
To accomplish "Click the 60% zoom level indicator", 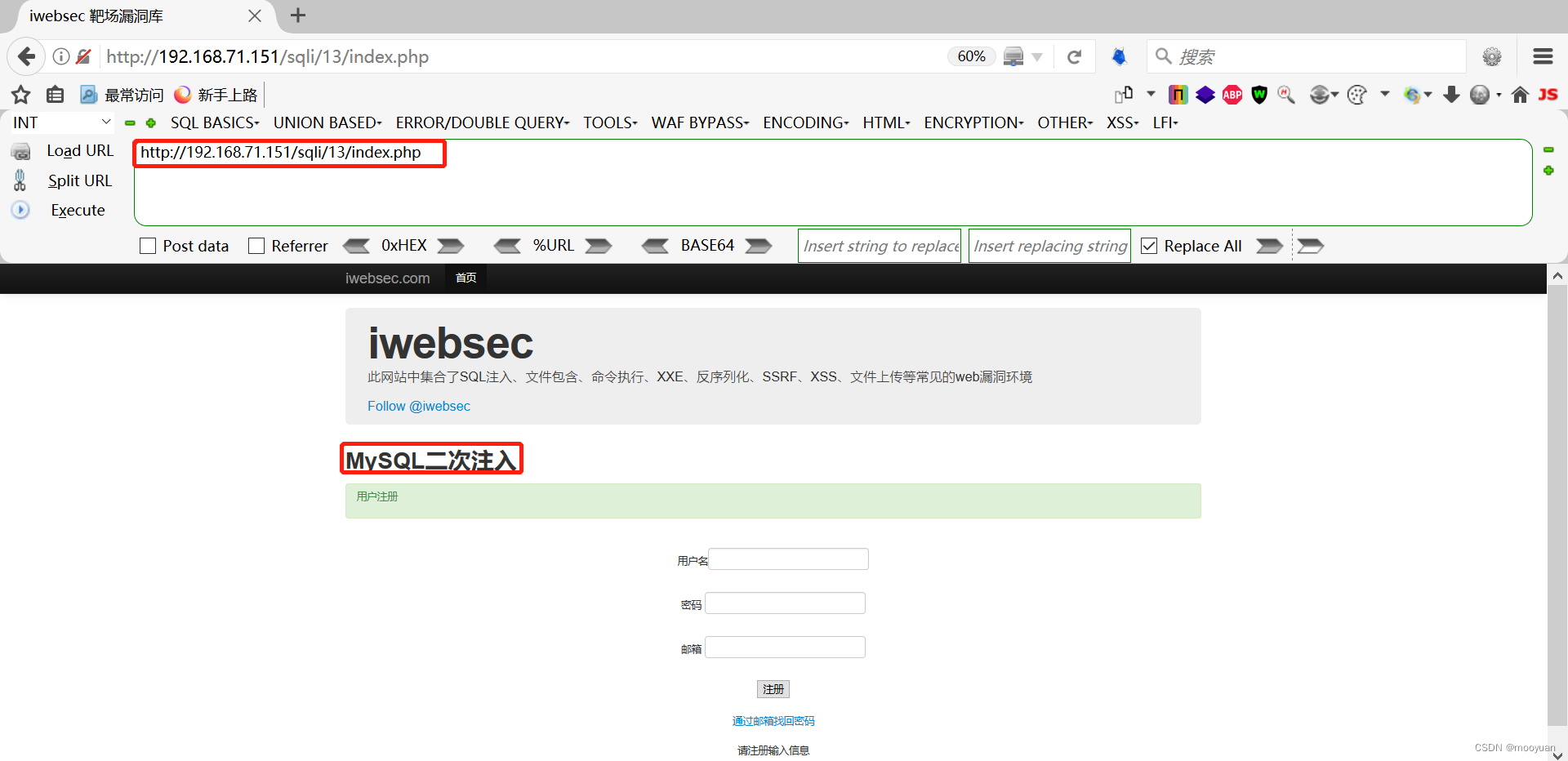I will pyautogui.click(x=971, y=56).
